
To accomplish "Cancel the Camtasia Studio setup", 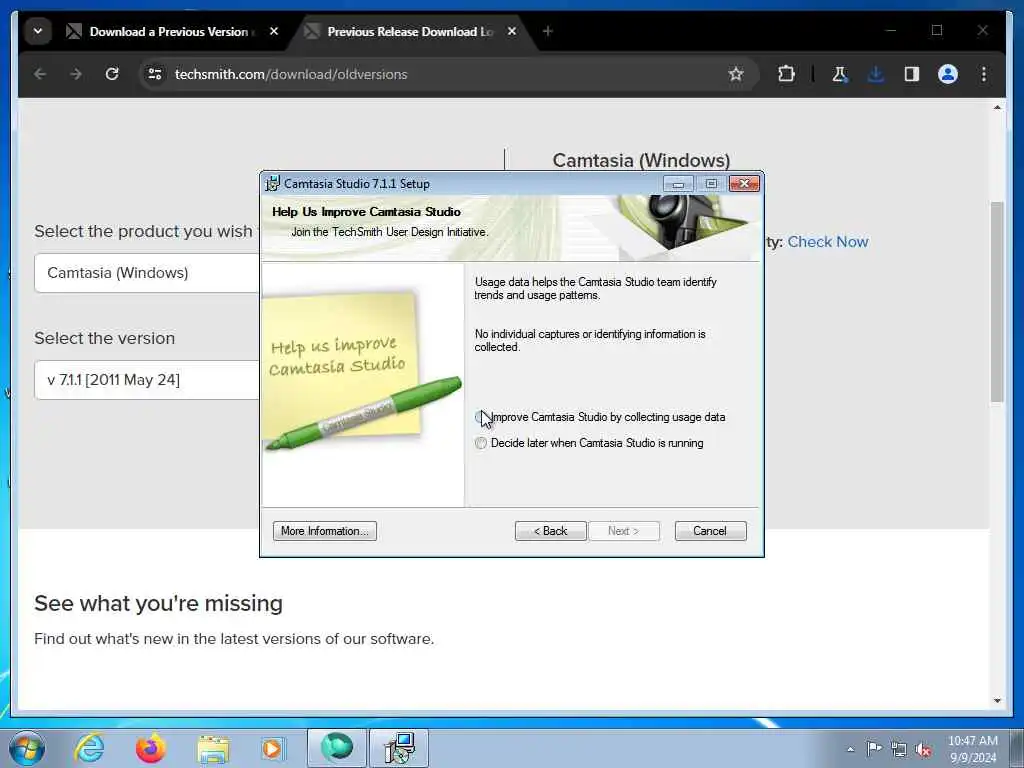I will (710, 531).
